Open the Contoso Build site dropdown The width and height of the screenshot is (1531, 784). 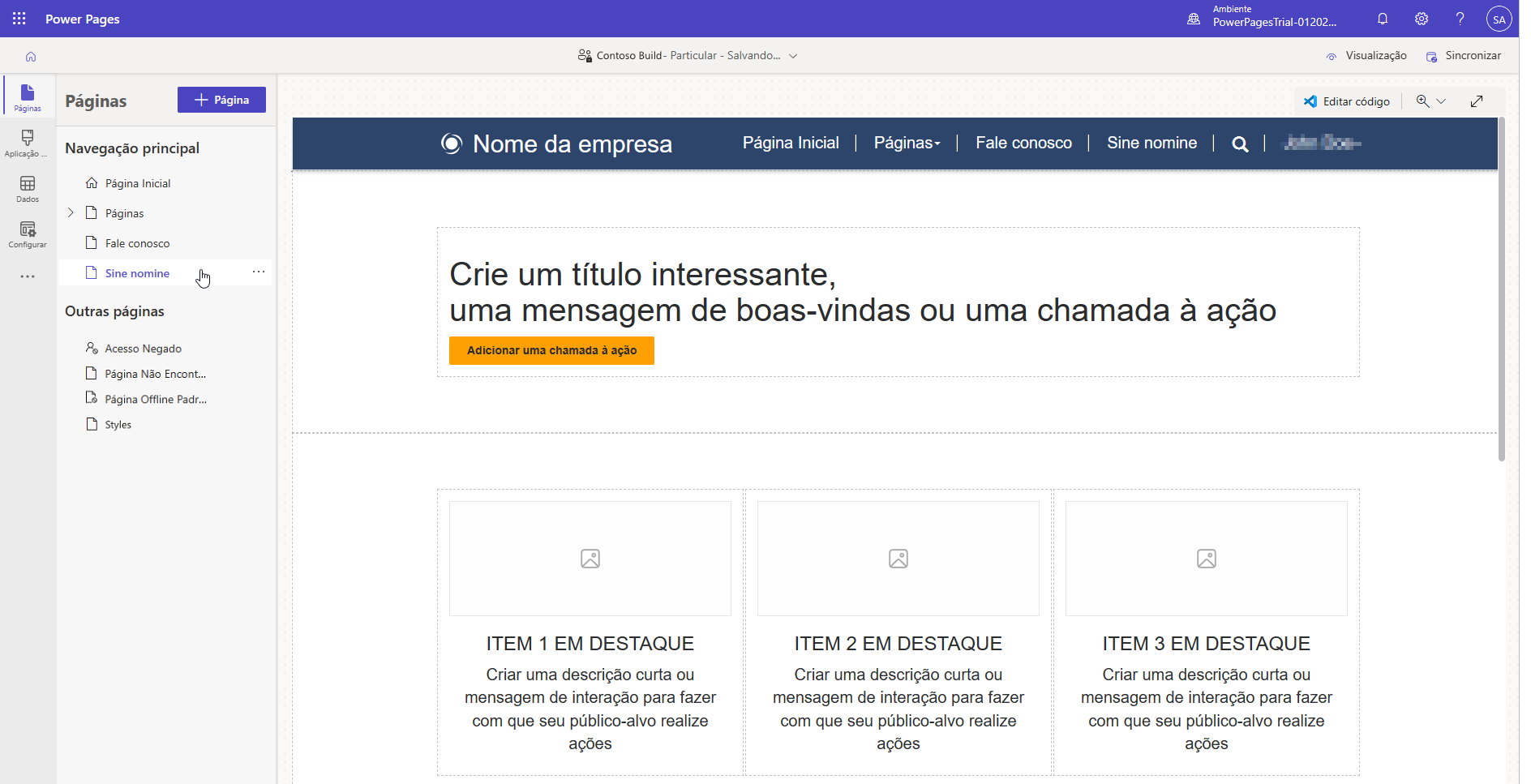coord(793,55)
